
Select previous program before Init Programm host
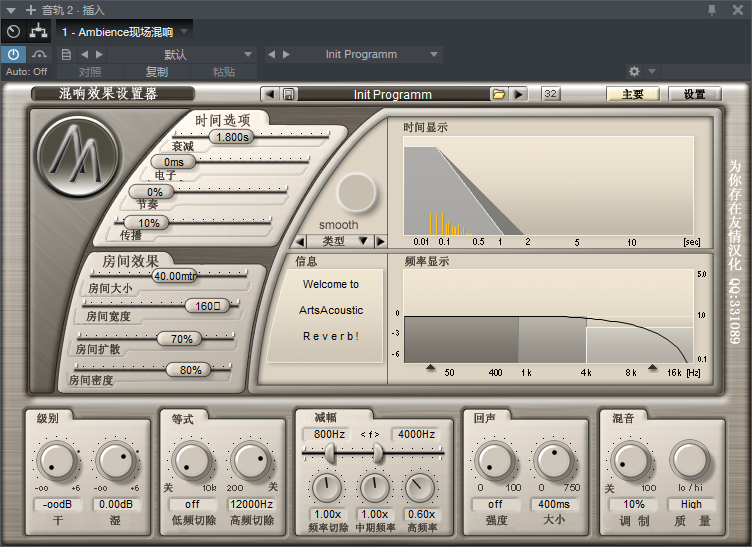tap(271, 54)
